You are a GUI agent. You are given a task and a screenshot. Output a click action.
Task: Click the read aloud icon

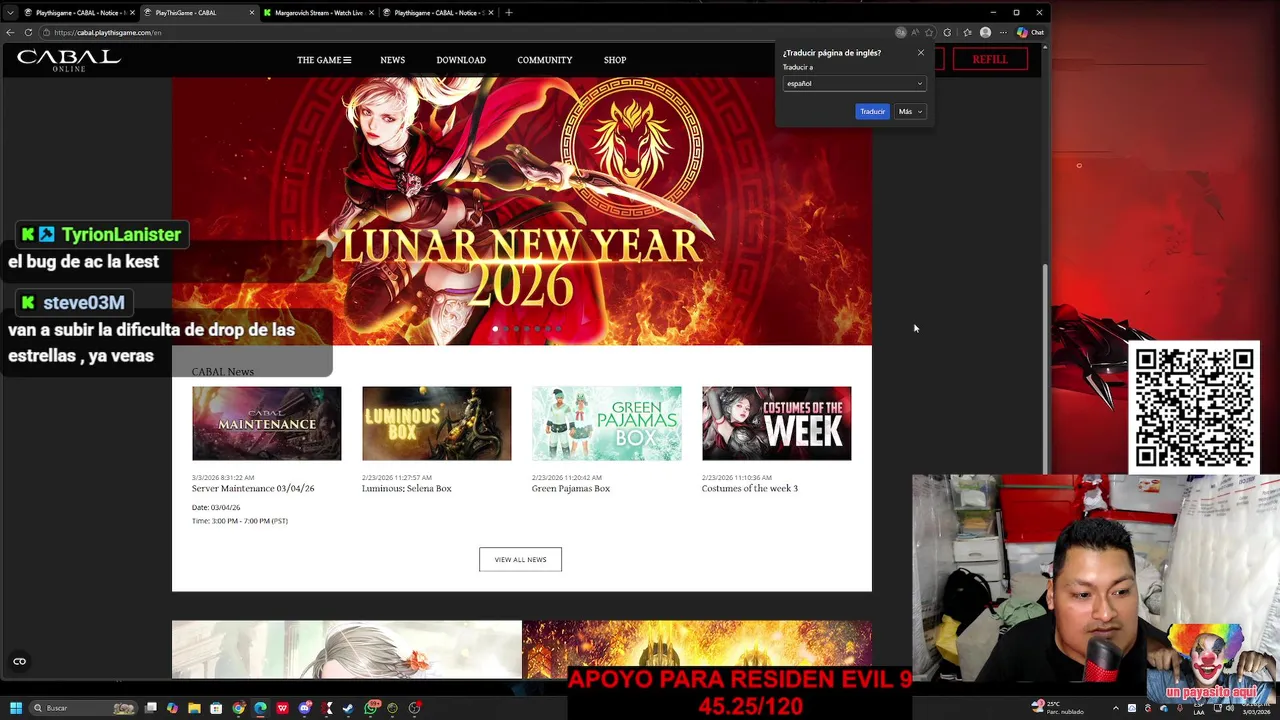(x=915, y=32)
